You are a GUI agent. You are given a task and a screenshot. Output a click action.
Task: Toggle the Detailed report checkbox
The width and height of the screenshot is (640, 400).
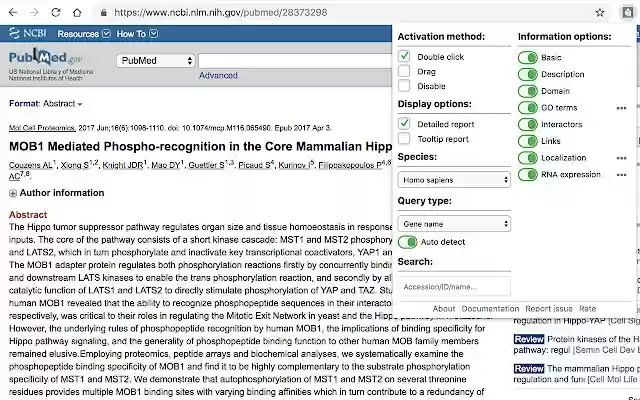404,123
